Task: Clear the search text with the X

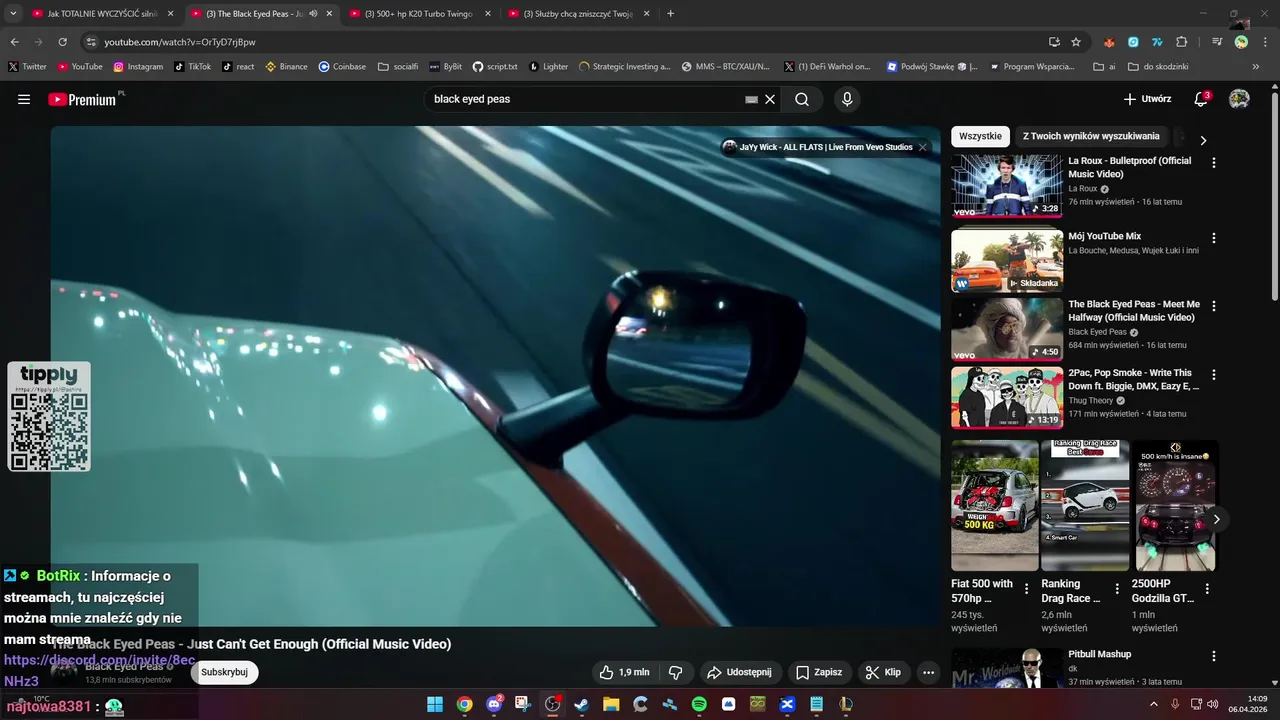Action: click(x=770, y=99)
